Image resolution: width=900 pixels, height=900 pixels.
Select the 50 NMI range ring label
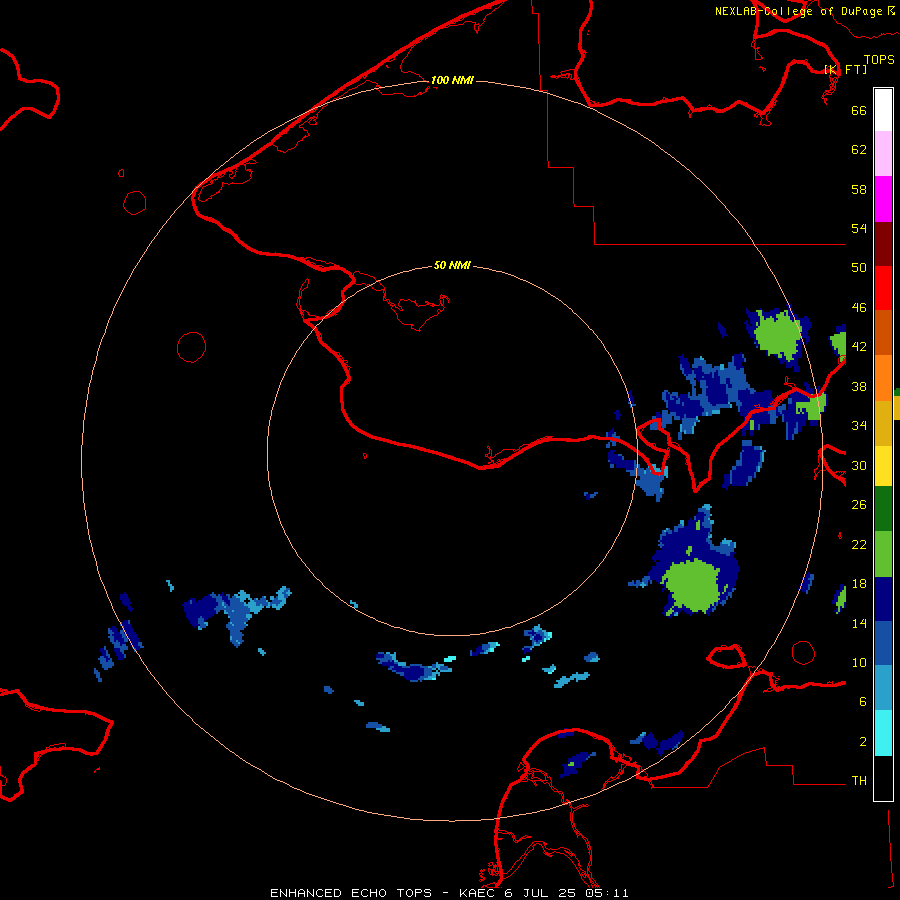[x=452, y=265]
